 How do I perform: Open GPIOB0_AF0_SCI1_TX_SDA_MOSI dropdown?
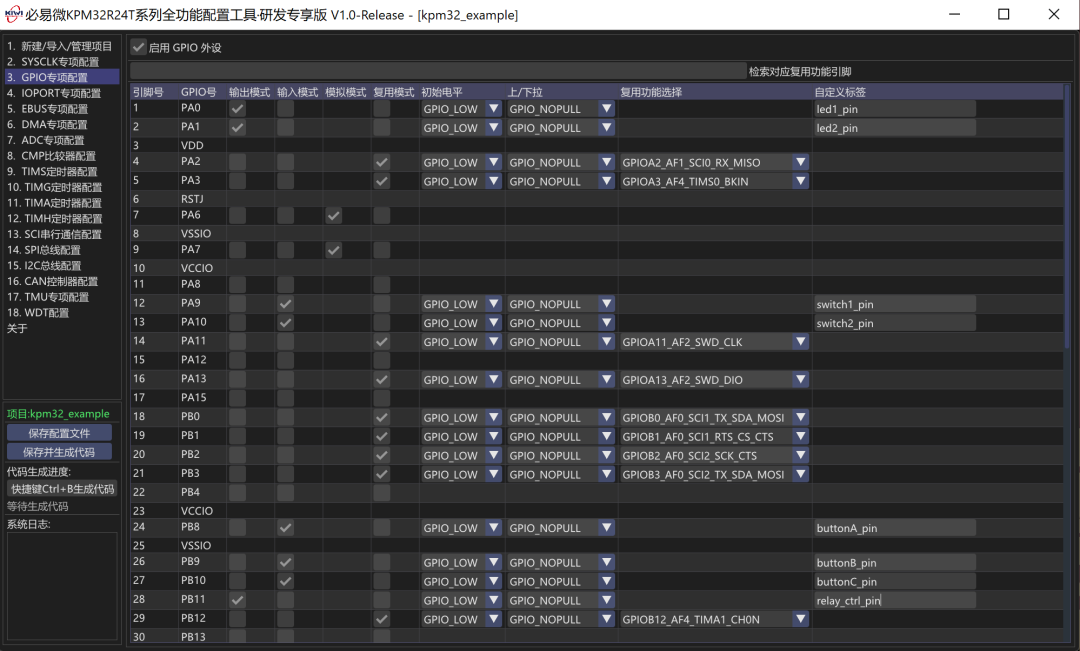(714, 417)
